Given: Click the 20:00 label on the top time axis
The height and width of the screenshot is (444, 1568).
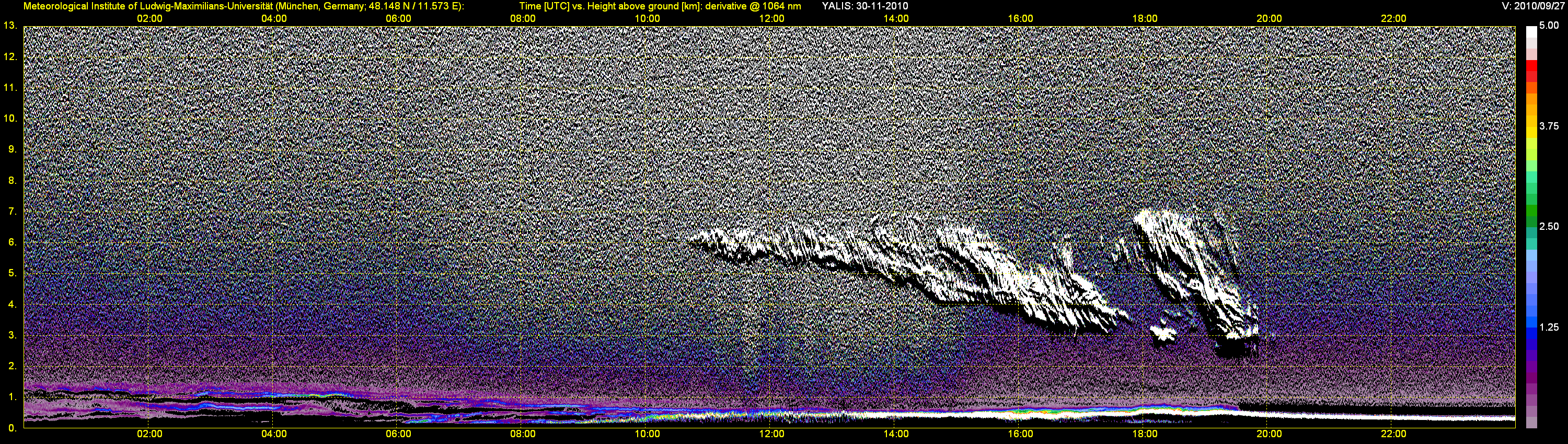Looking at the screenshot, I should [1269, 18].
